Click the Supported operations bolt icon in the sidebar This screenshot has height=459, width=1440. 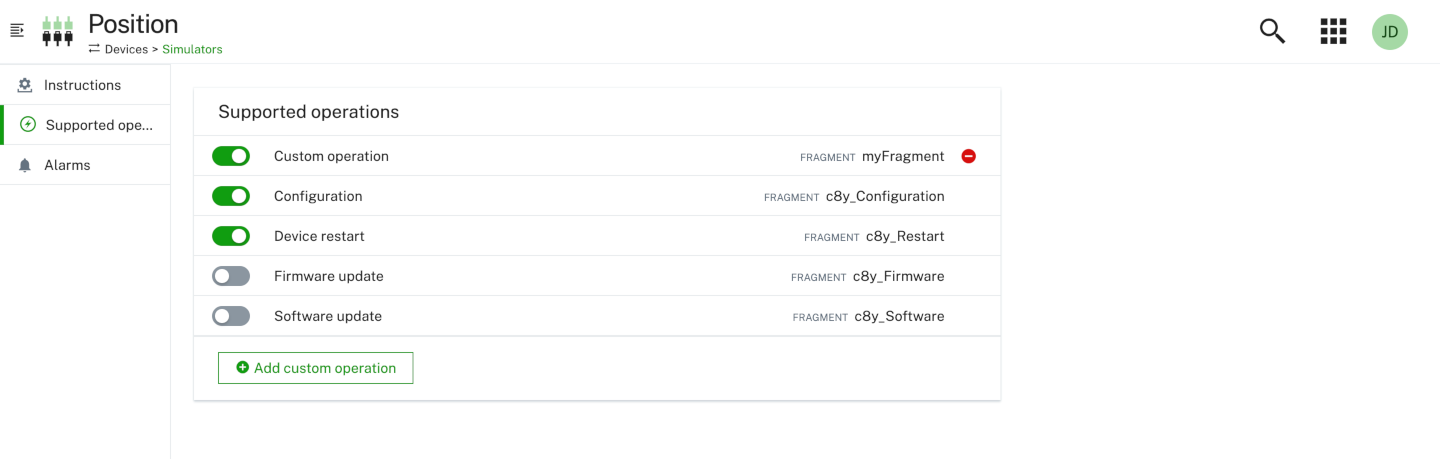(28, 125)
